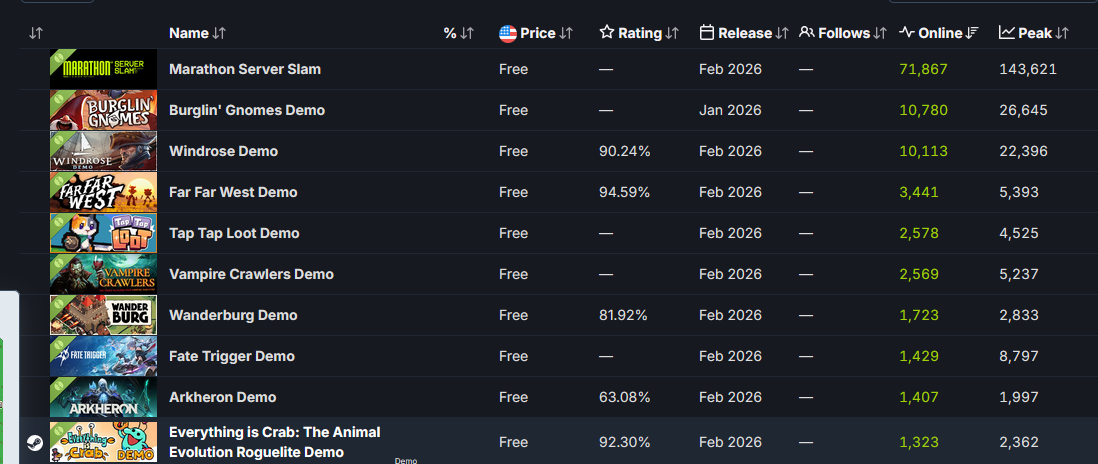Click the 94.59% rating value

point(625,192)
